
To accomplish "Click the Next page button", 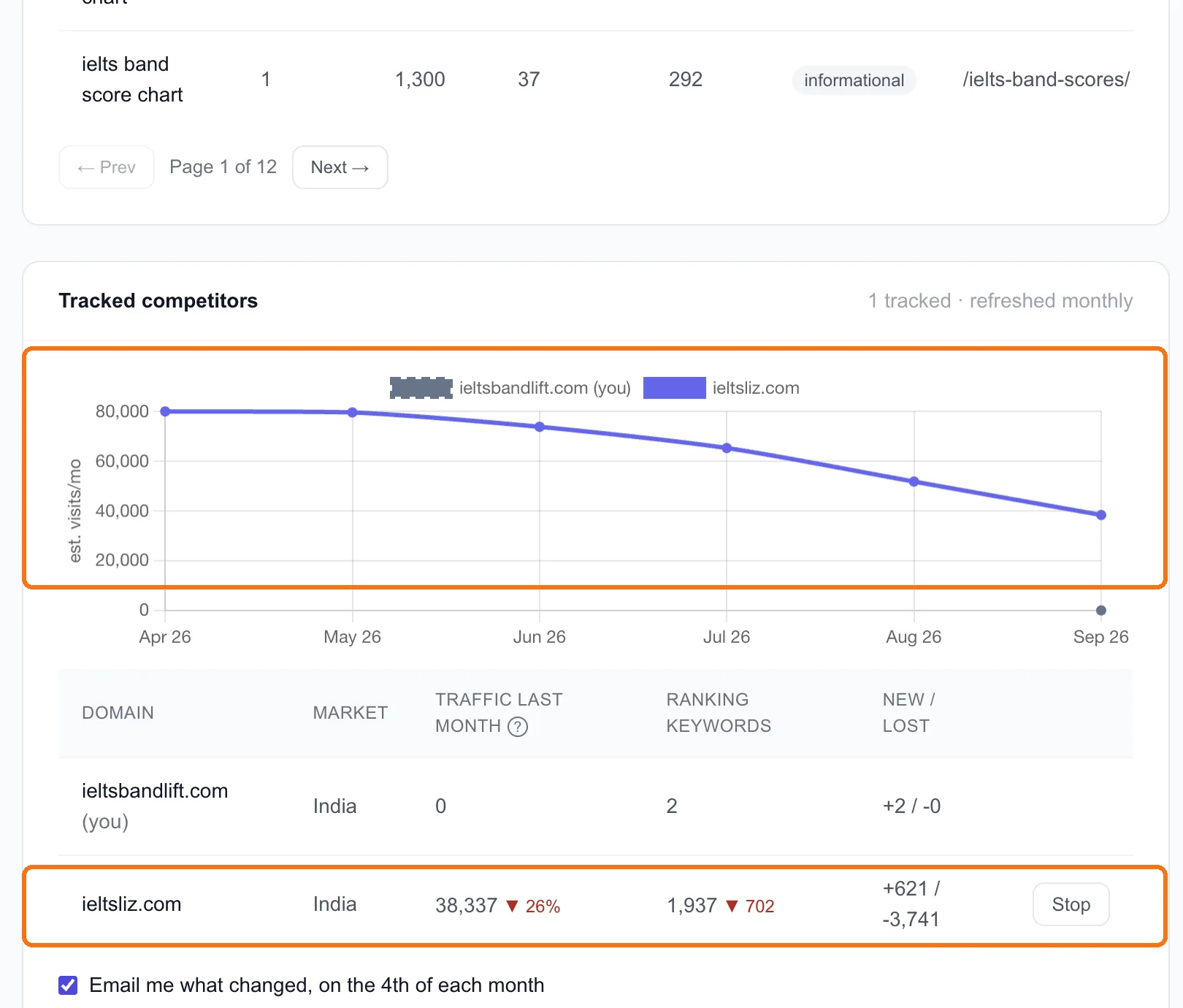I will point(340,167).
